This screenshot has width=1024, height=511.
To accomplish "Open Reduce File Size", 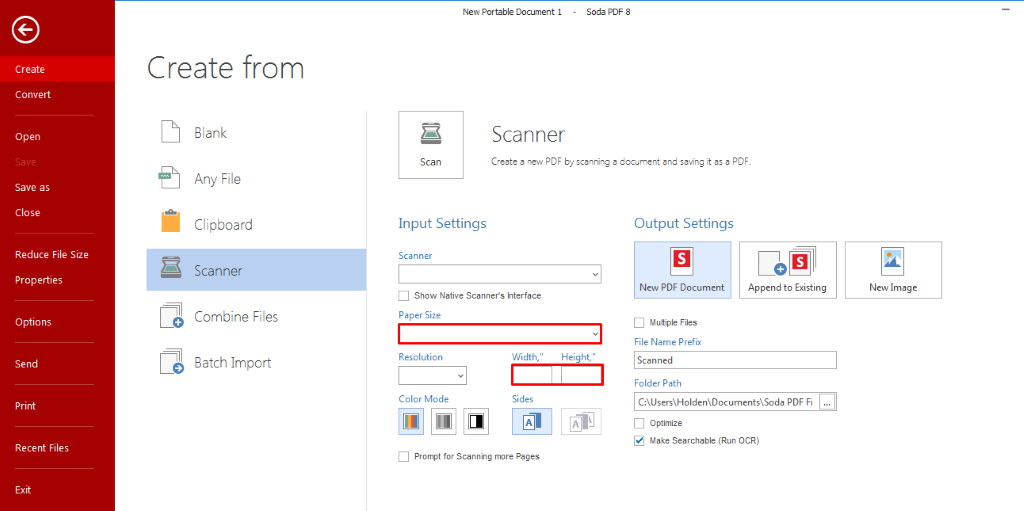I will click(57, 255).
